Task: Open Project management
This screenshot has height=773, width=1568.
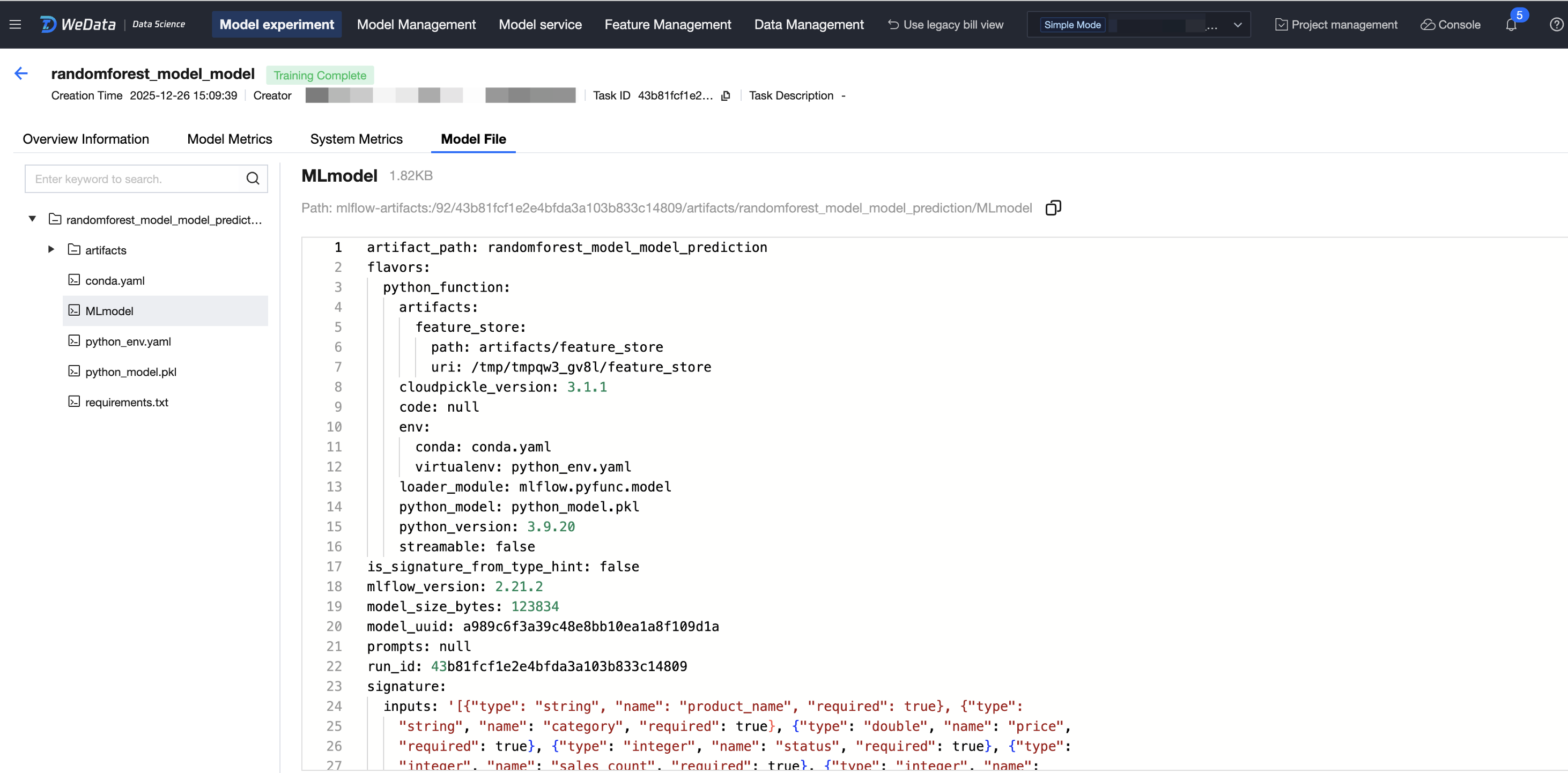Action: click(1336, 25)
